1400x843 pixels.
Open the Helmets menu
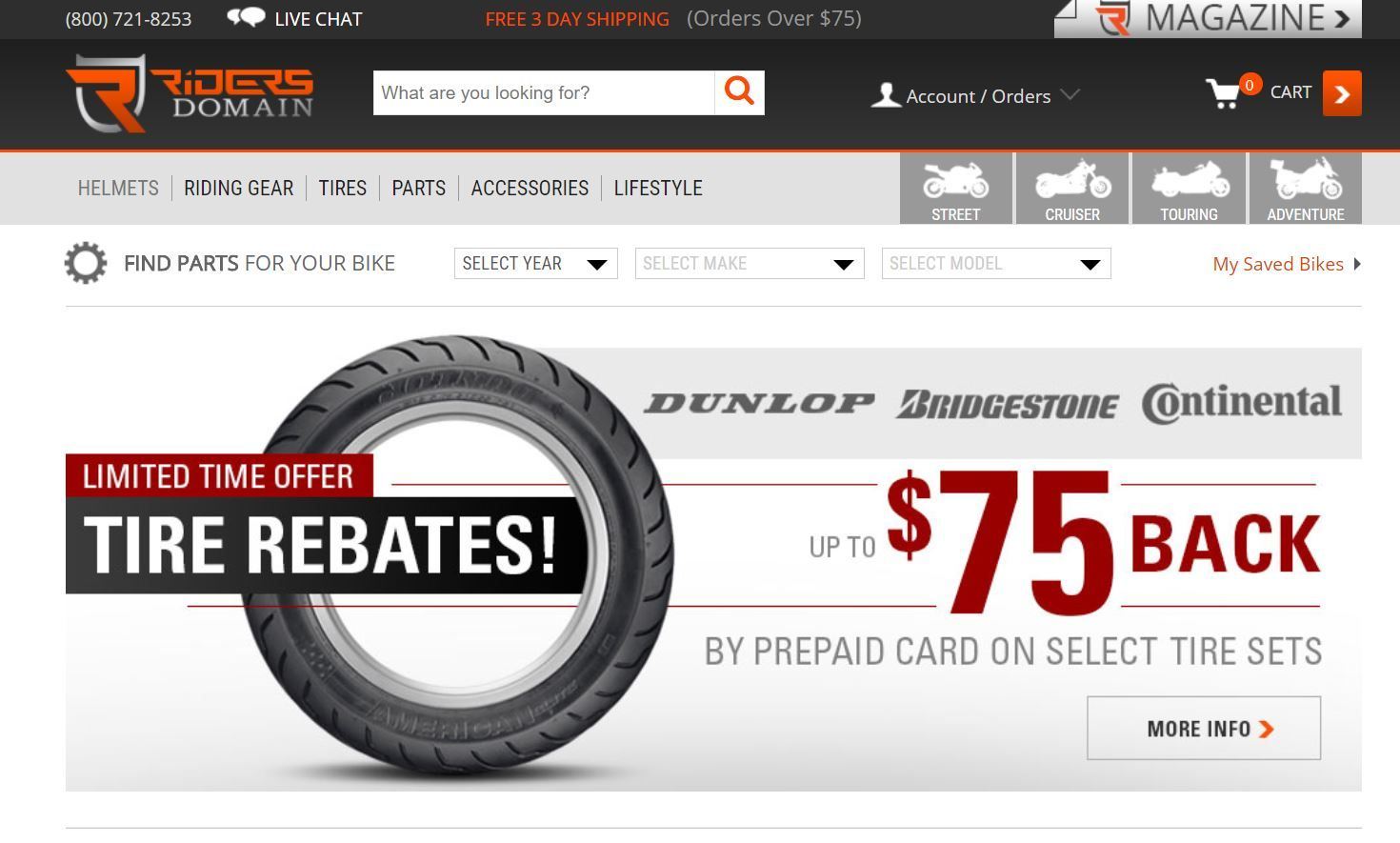(x=118, y=189)
